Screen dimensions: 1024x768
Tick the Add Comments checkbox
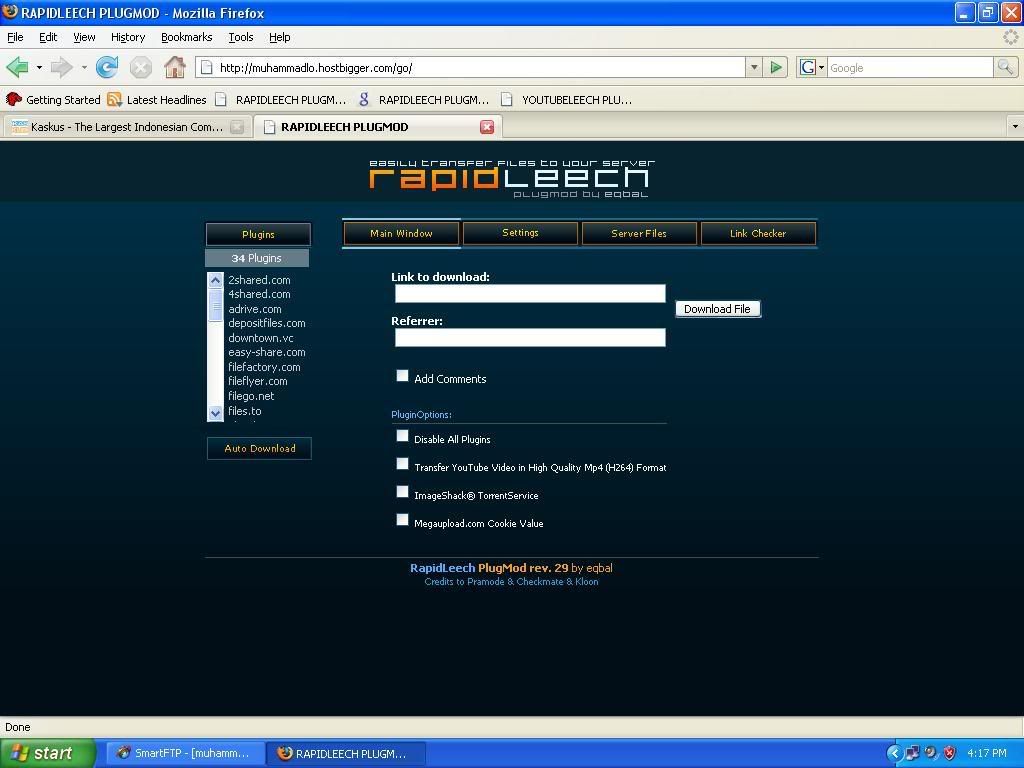(402, 376)
